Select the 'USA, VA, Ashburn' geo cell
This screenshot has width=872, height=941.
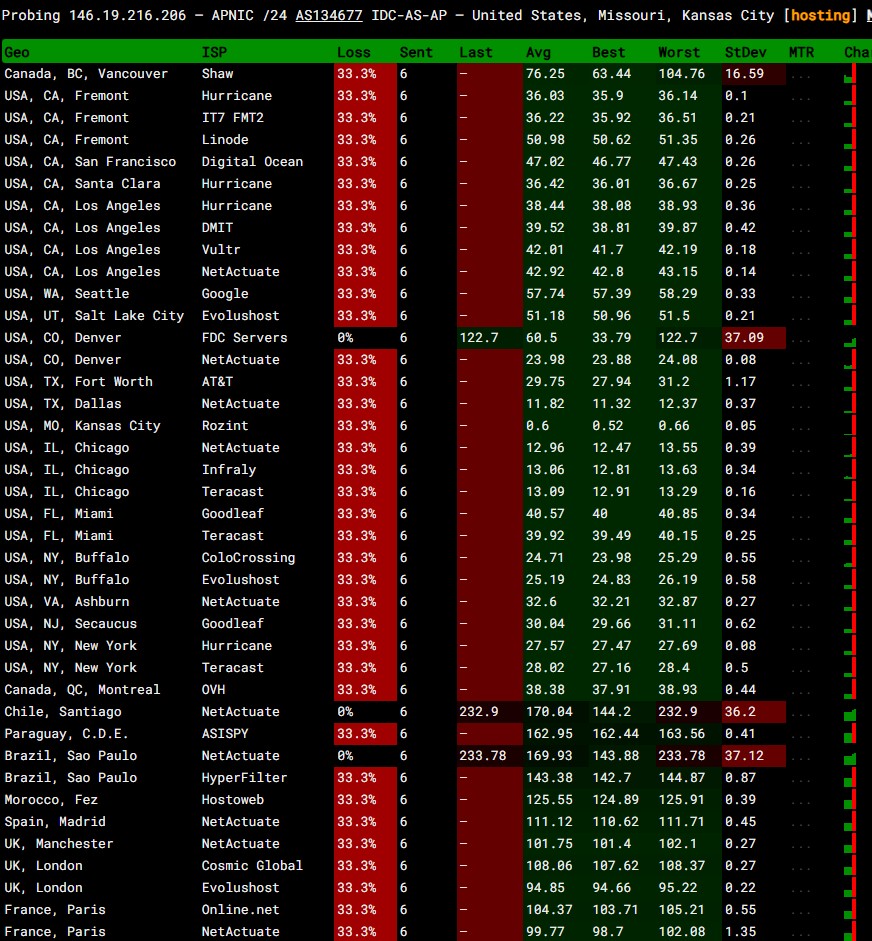click(x=67, y=601)
